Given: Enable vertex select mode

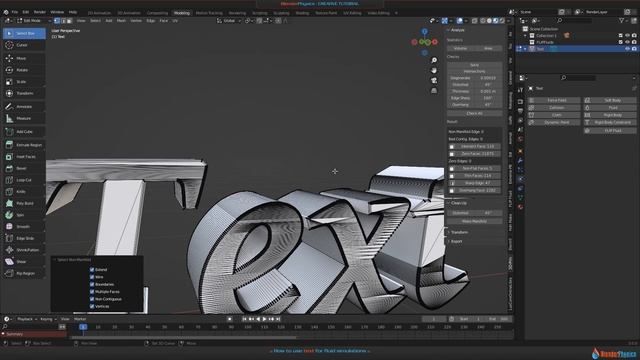Looking at the screenshot, I should tap(57, 20).
